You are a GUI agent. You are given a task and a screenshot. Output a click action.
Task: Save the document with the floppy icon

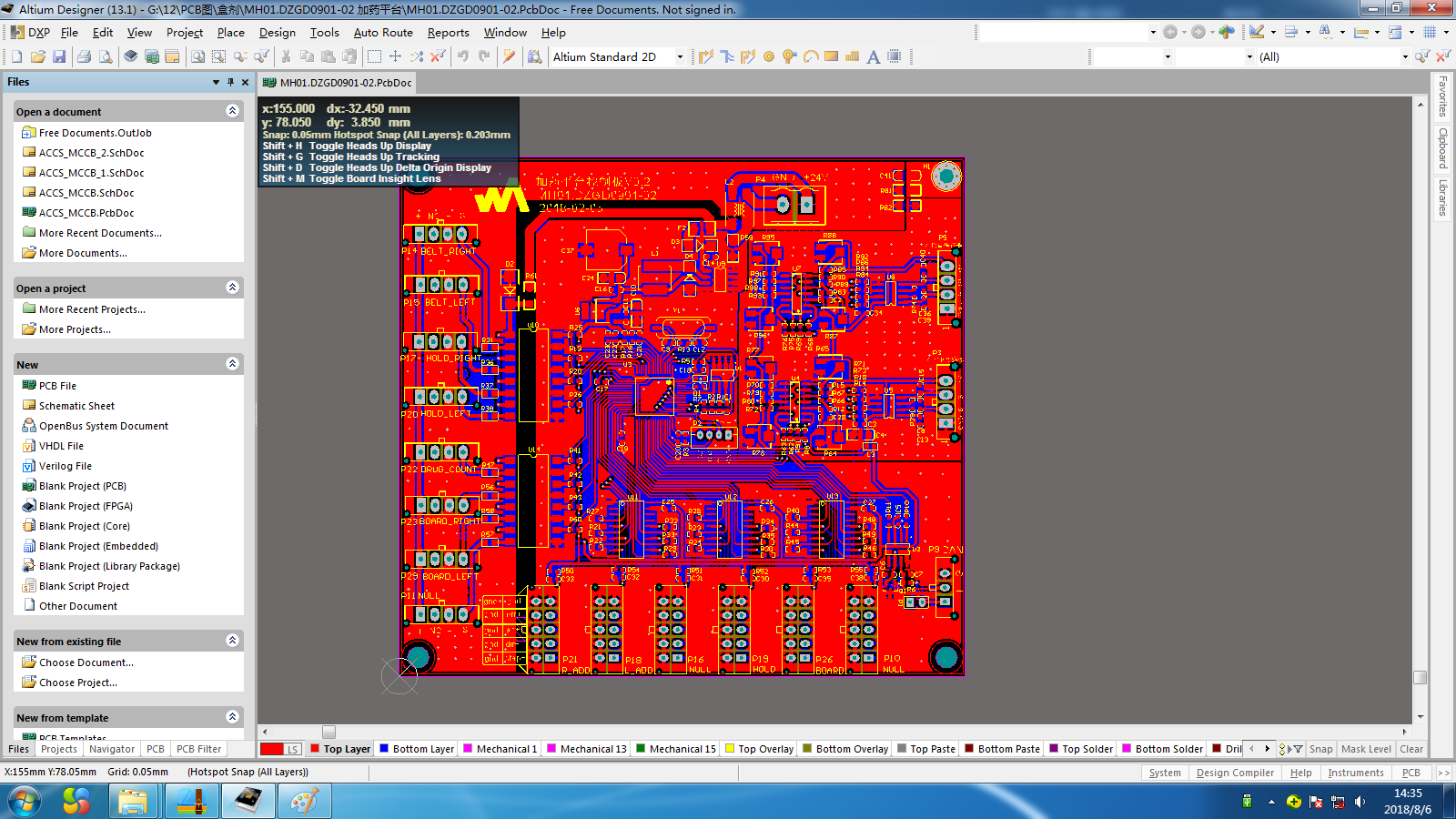pyautogui.click(x=59, y=56)
